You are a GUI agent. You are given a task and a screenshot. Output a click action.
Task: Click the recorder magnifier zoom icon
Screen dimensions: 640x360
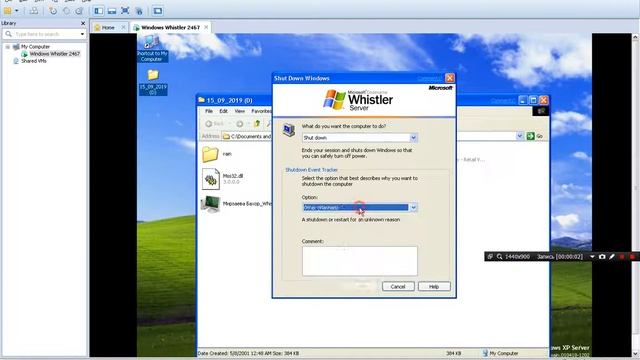pos(499,257)
